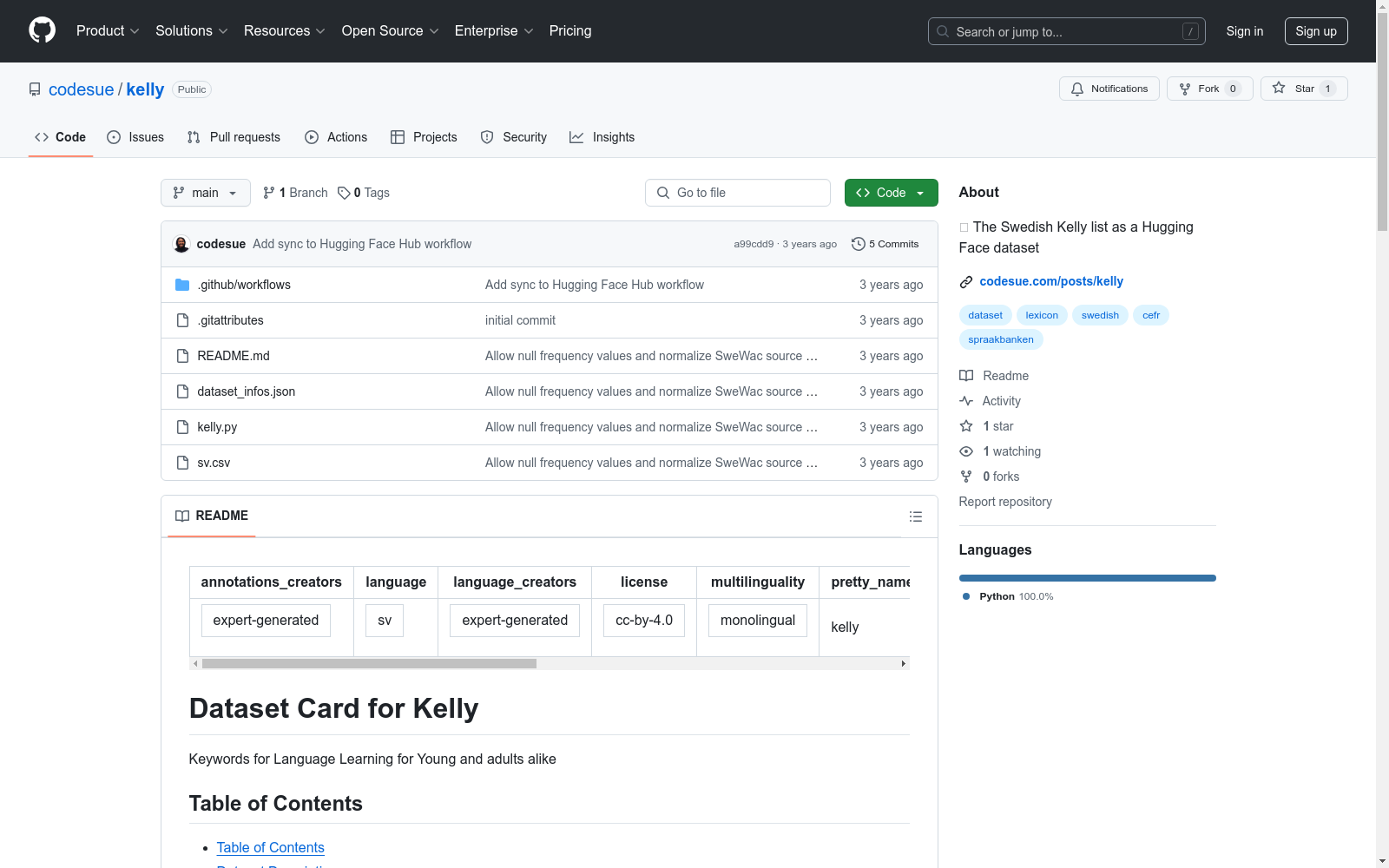This screenshot has height=868, width=1389.
Task: Click the README table horizontal scrollbar thumb
Action: [x=369, y=663]
